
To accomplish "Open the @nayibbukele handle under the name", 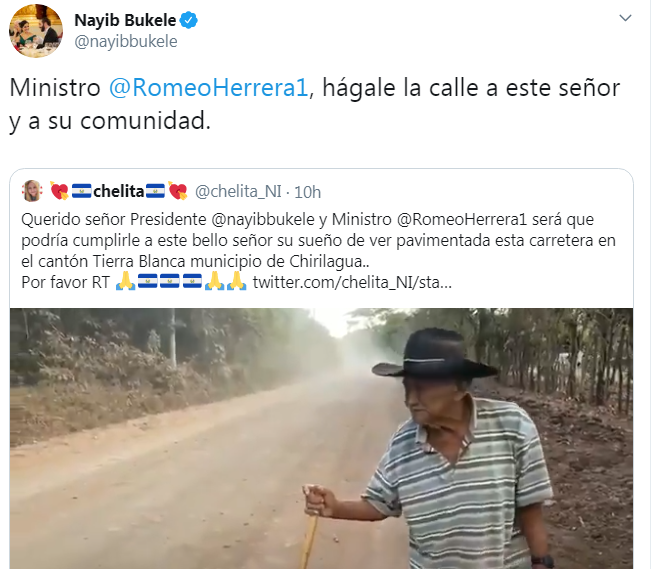I will [x=126, y=41].
